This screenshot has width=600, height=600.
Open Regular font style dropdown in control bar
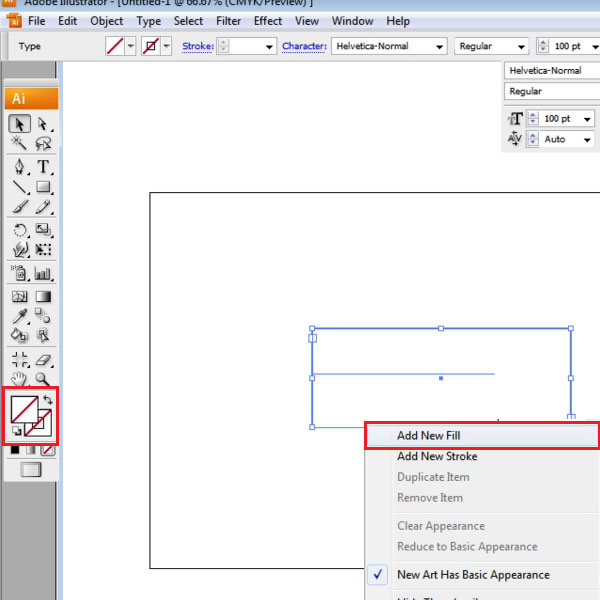click(x=521, y=47)
